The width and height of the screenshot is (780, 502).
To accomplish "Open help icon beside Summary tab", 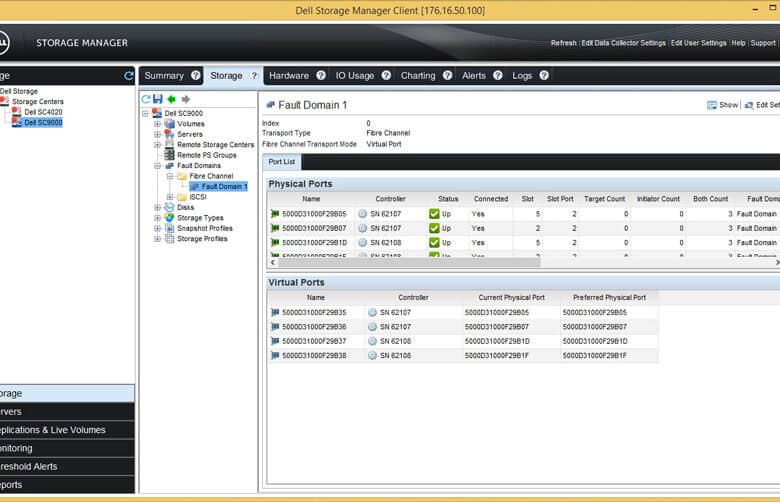I will pyautogui.click(x=196, y=75).
